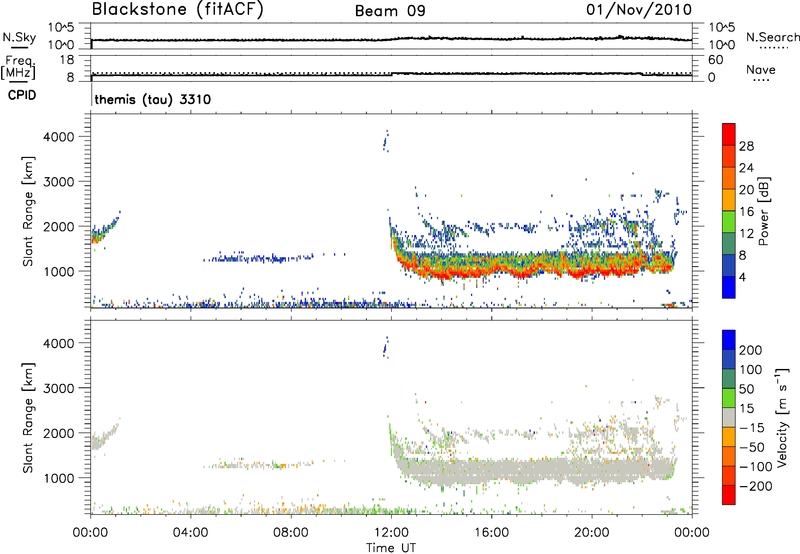Image resolution: width=800 pixels, height=554 pixels.
Task: Click the "1000" tick in velocity panel
Action: coord(59,478)
